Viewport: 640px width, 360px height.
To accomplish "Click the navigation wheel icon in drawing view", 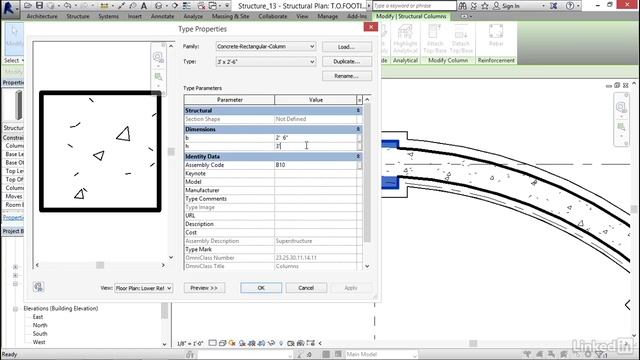I will tap(621, 107).
